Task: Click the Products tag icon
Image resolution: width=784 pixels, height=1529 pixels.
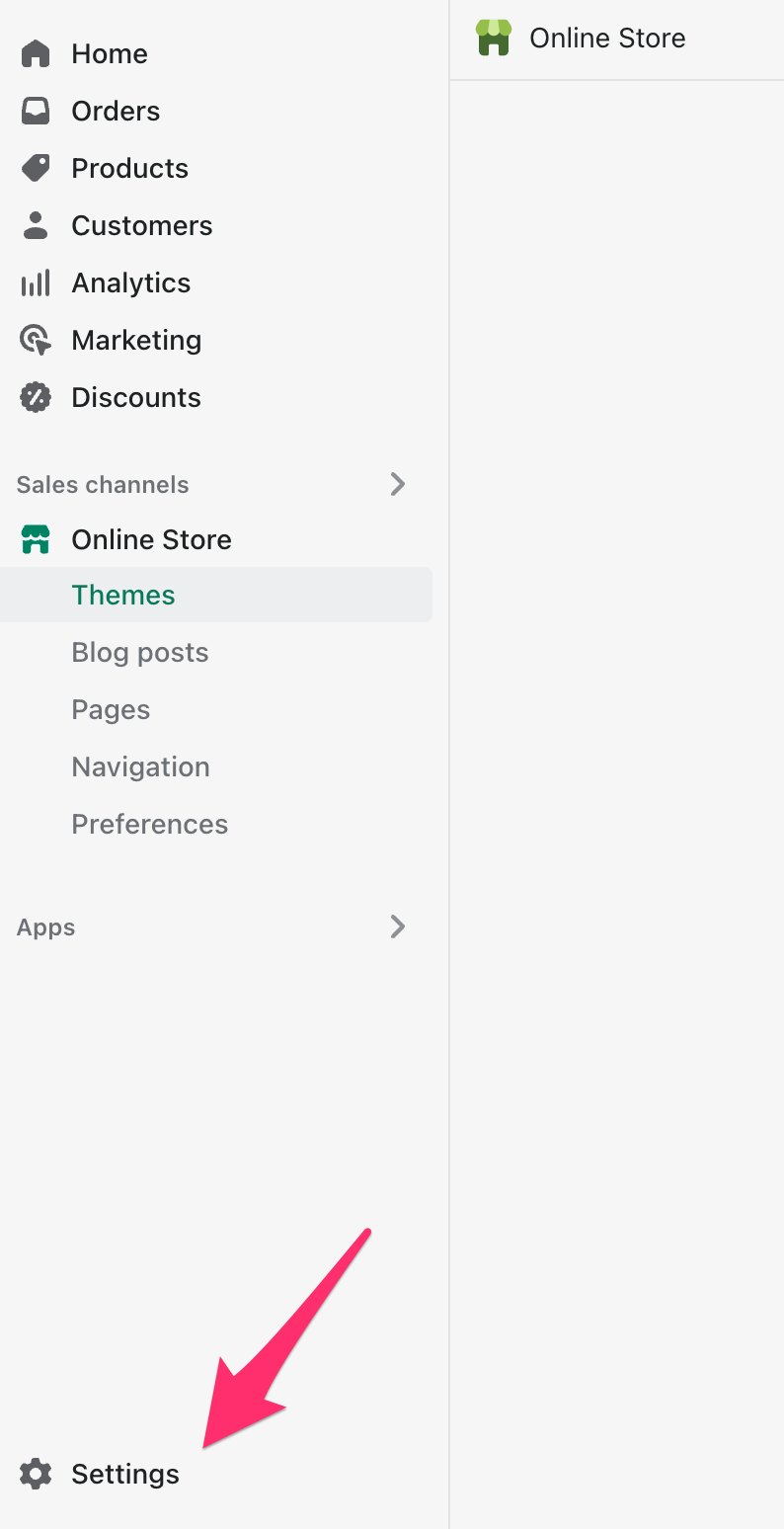Action: coord(36,168)
